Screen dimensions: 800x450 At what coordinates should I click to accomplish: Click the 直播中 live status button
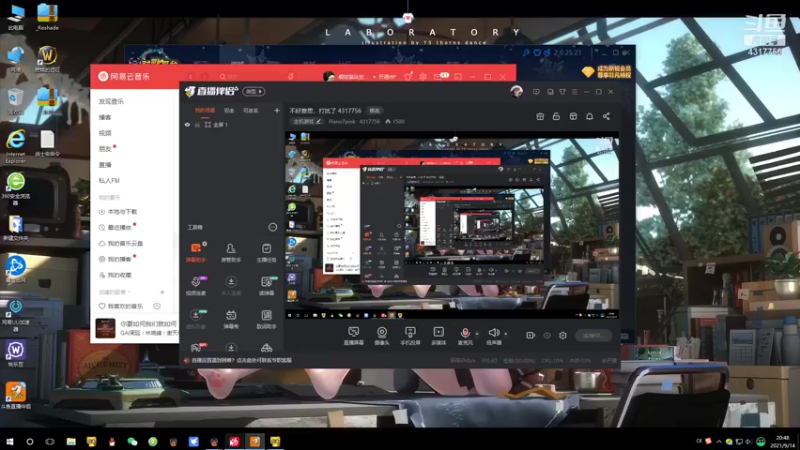pyautogui.click(x=593, y=335)
